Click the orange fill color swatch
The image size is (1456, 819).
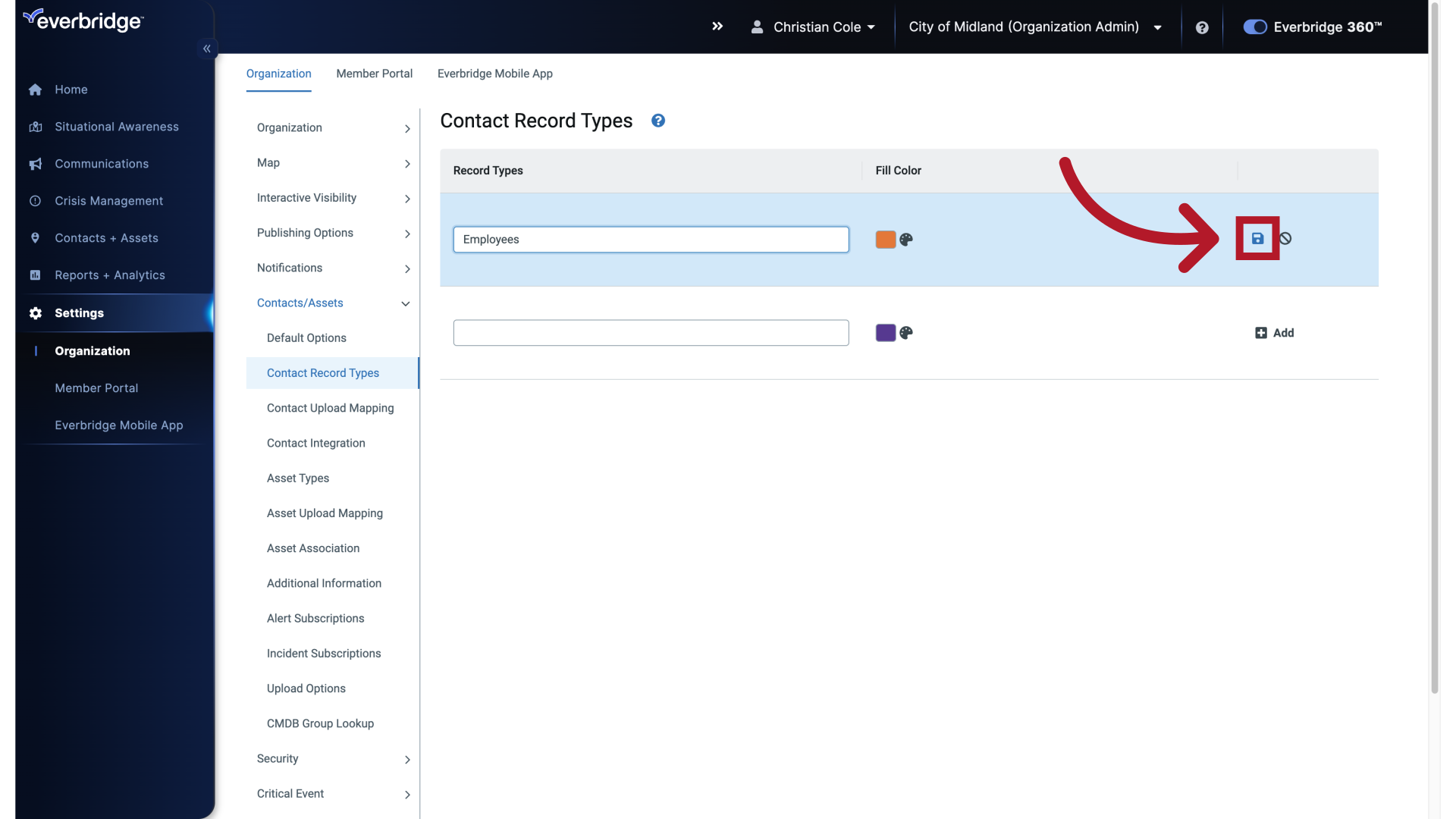[x=886, y=240]
